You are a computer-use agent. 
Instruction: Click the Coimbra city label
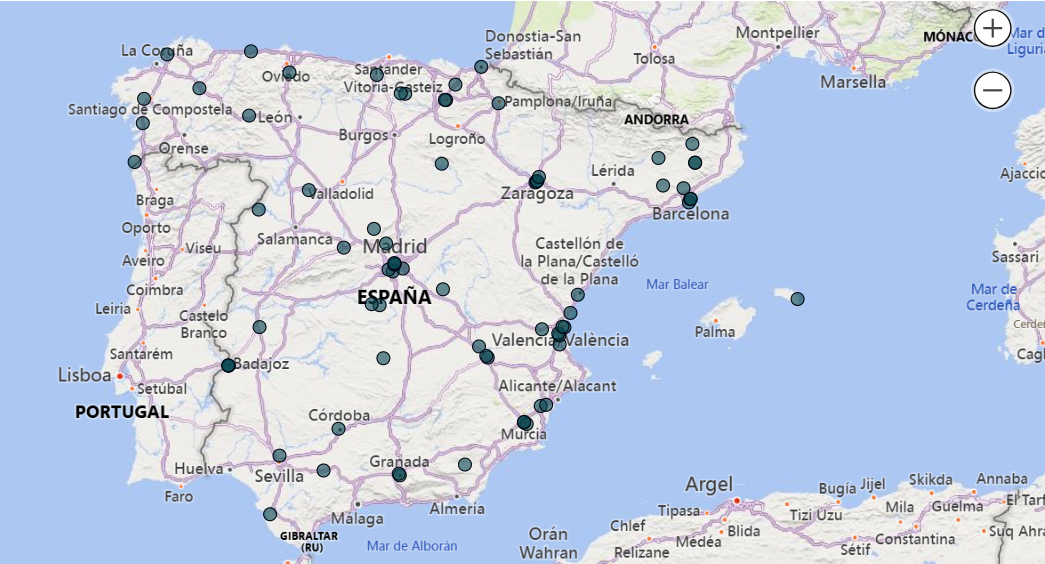(x=155, y=290)
